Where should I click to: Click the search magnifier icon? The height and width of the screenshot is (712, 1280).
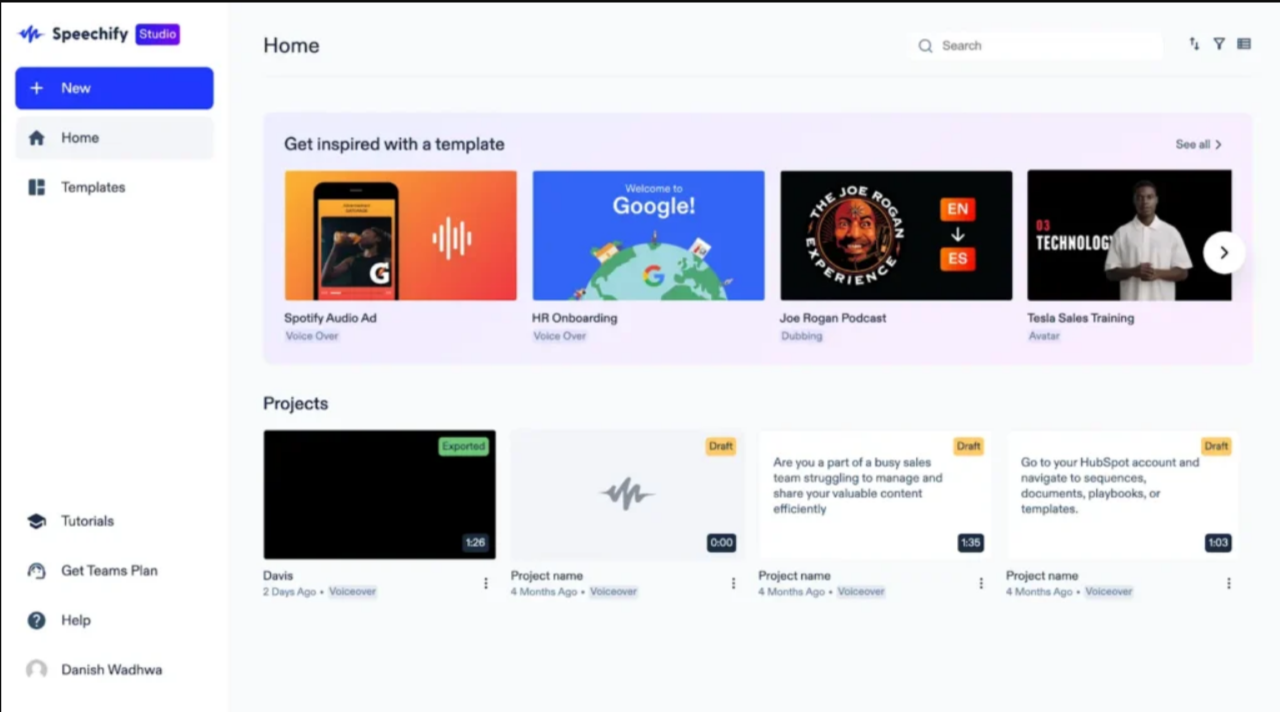point(925,46)
